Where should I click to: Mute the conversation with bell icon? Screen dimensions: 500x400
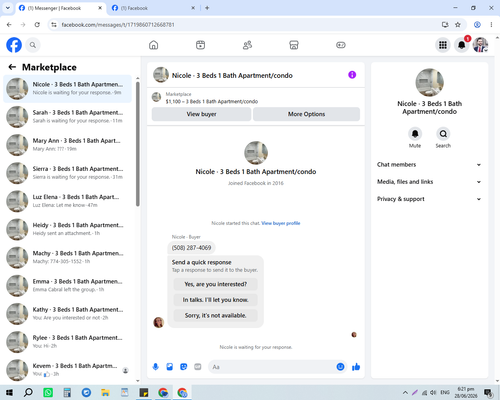click(415, 134)
